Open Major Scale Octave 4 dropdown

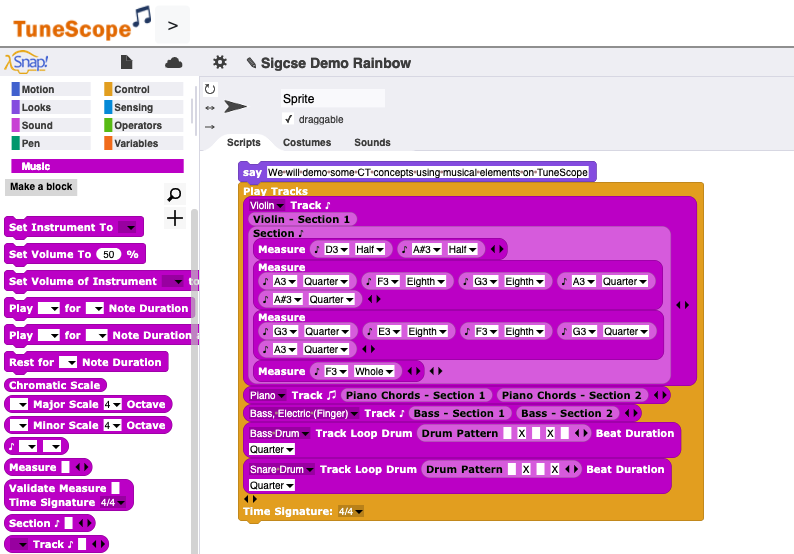(113, 404)
